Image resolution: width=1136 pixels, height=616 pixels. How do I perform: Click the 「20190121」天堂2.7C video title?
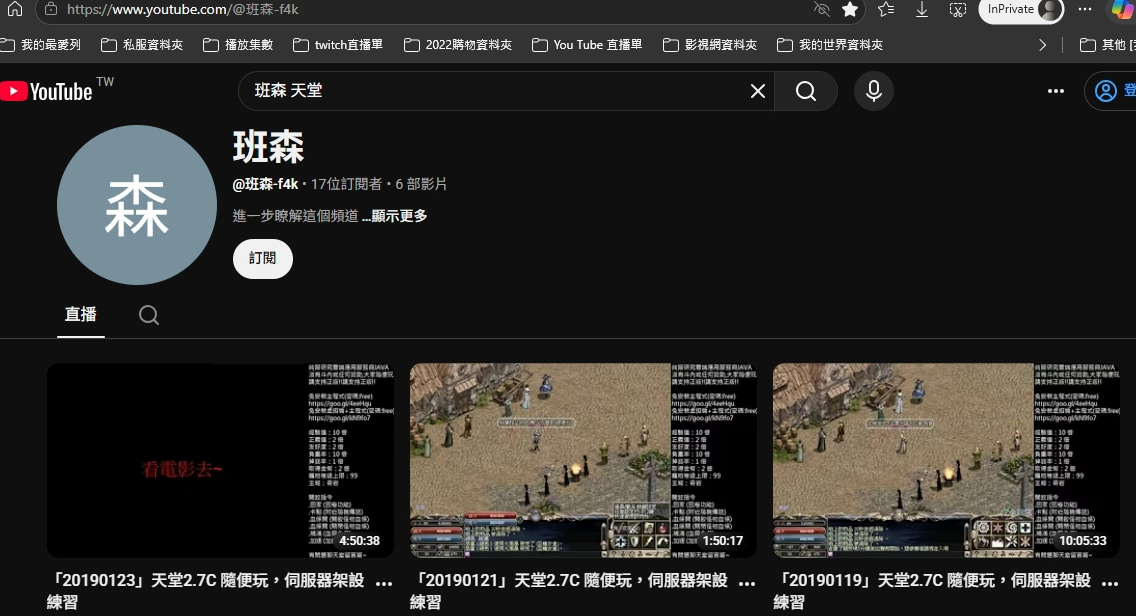coord(569,591)
